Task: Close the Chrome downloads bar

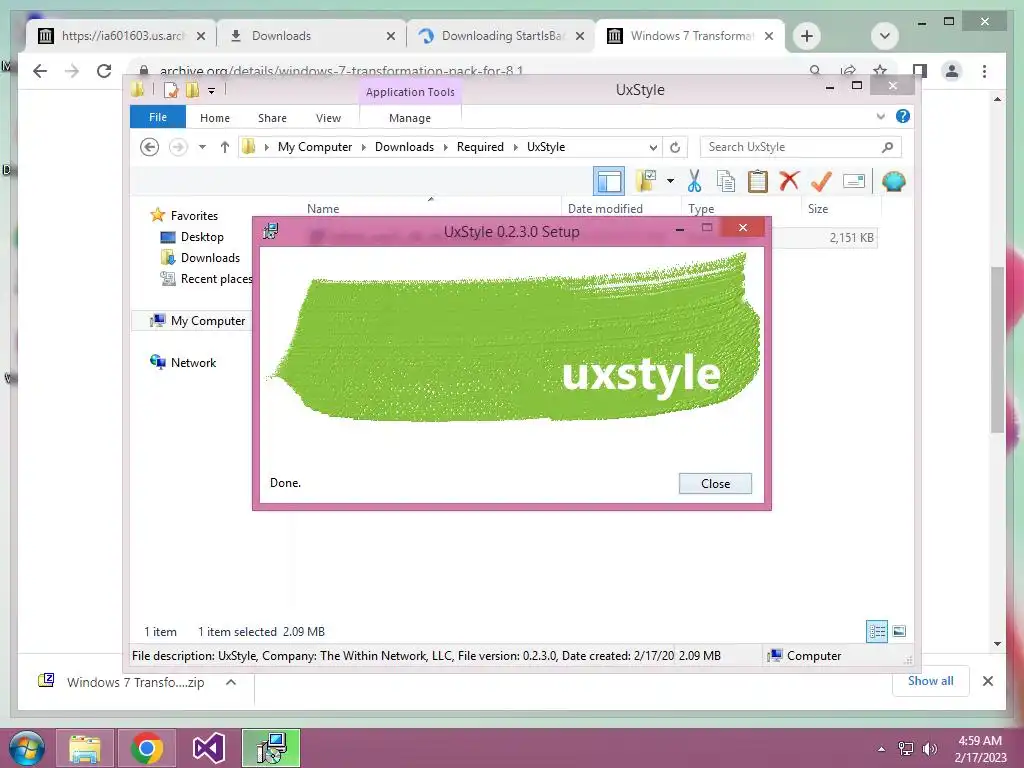Action: pos(987,681)
